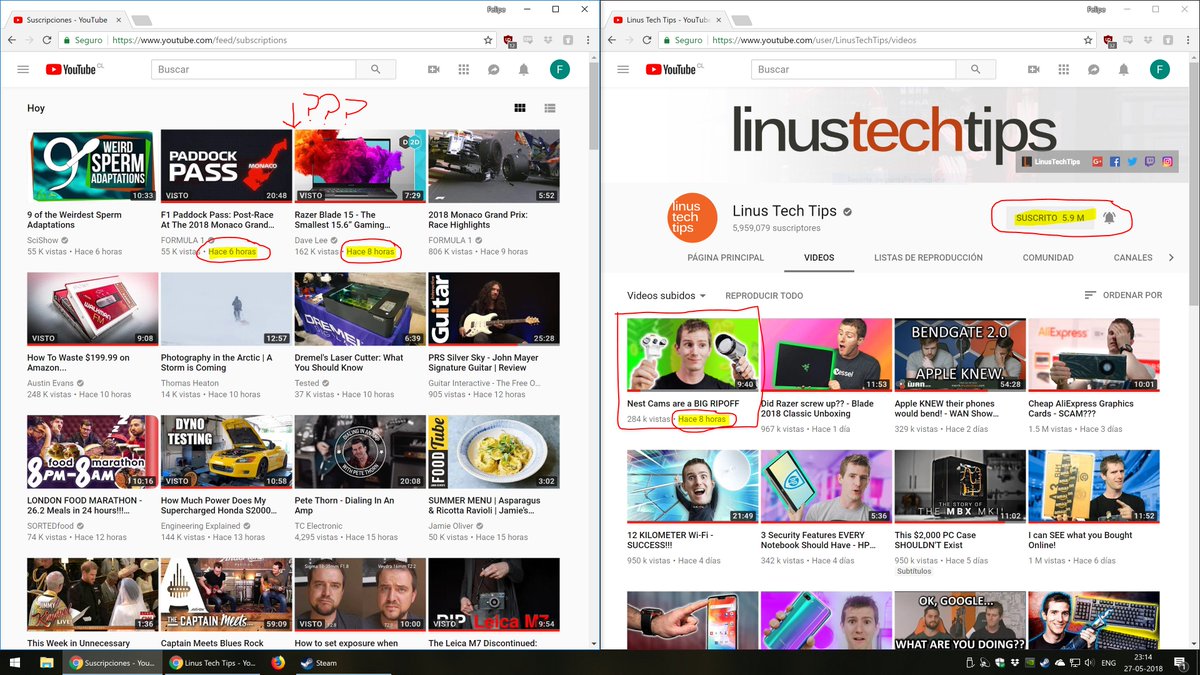Click the YouTube logo in Subscriptions window
Viewport: 1200px width, 675px height.
(73, 69)
